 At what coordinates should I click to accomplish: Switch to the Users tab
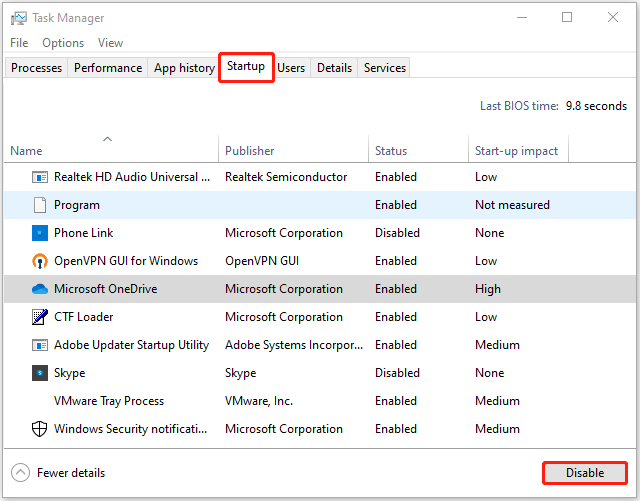coord(291,68)
